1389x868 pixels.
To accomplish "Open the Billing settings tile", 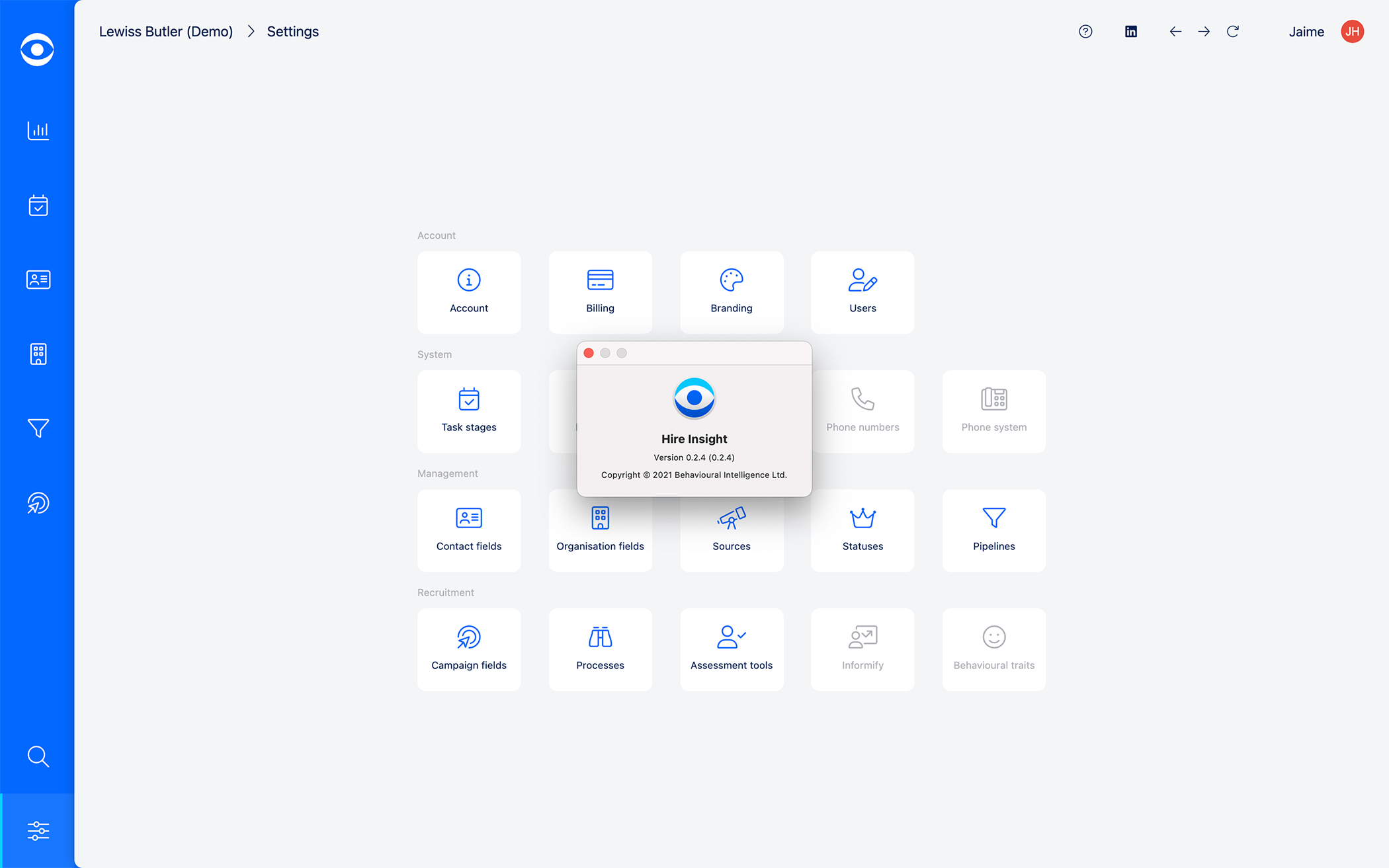I will point(600,292).
